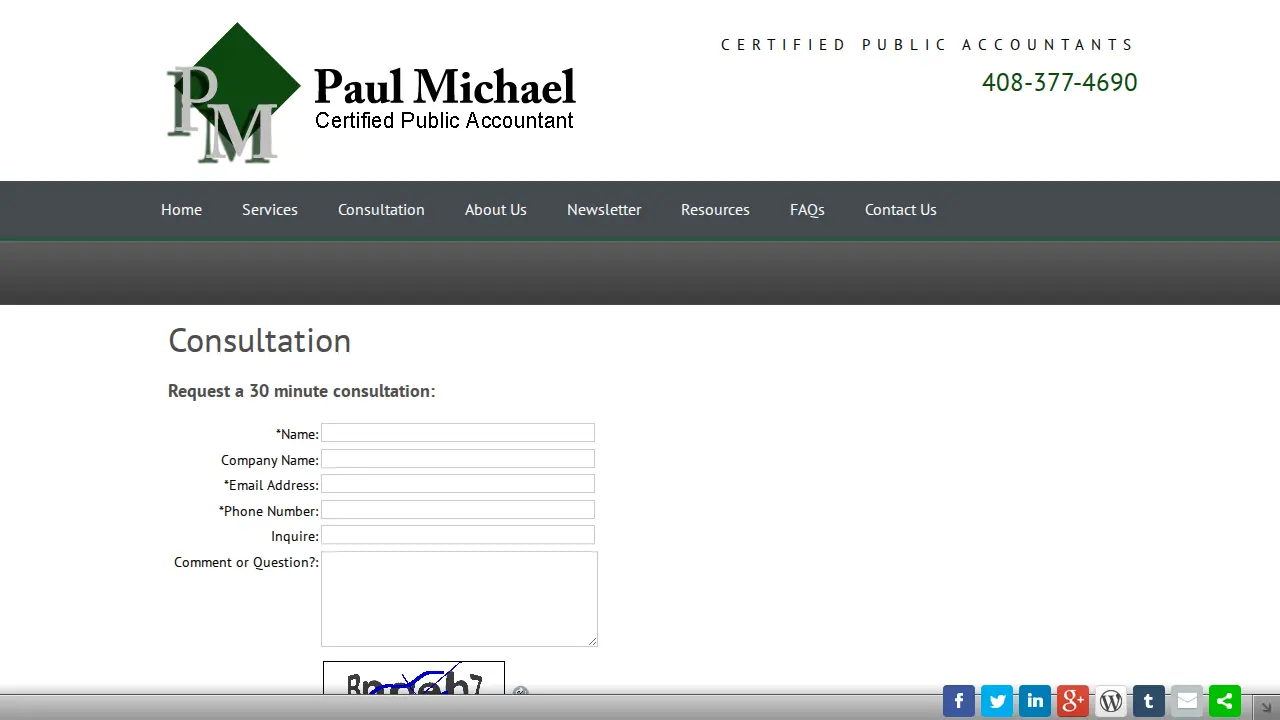Focus the Name input field
The image size is (1280, 720).
[458, 433]
